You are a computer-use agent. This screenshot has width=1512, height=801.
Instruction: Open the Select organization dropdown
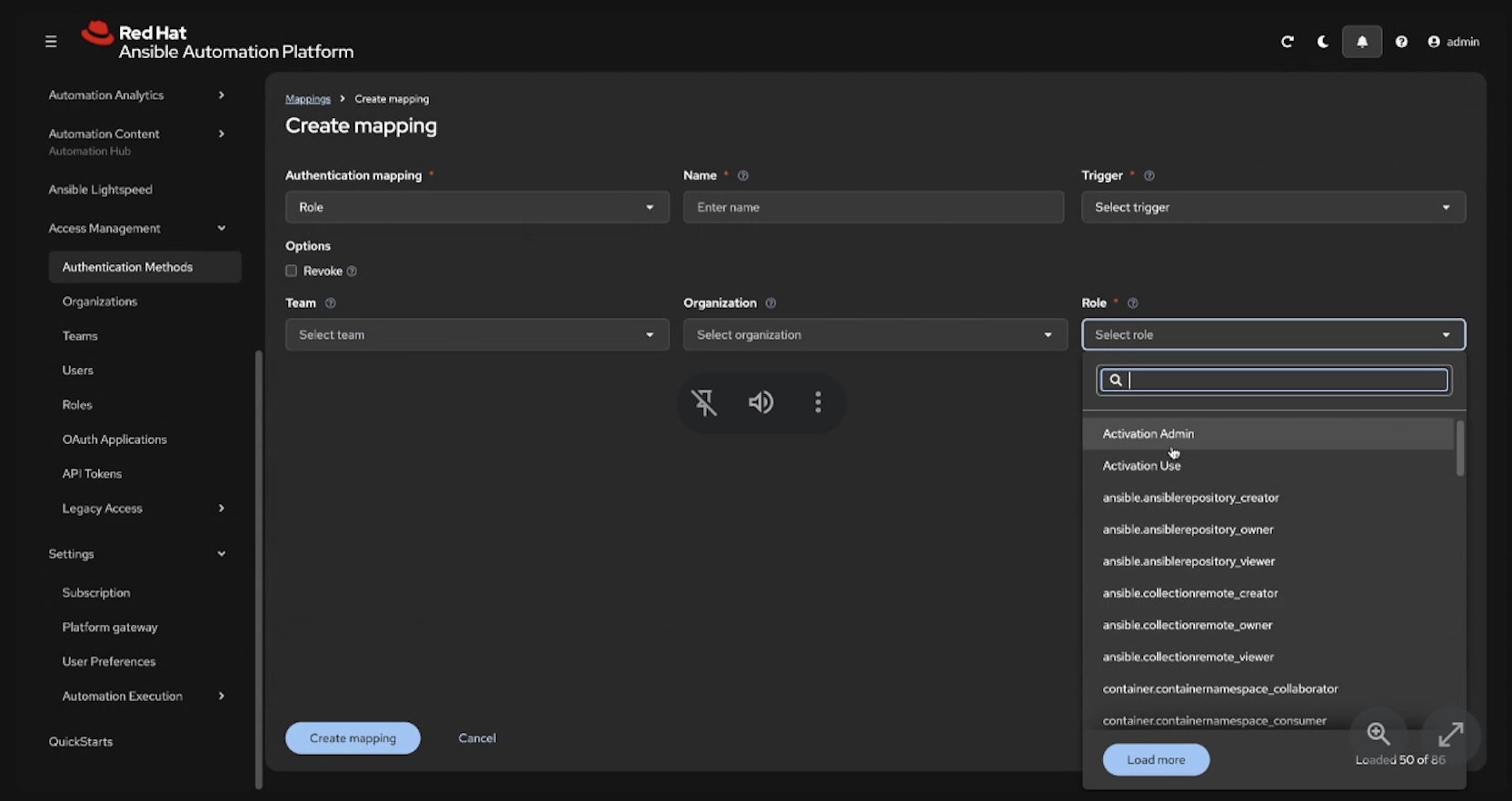[875, 335]
